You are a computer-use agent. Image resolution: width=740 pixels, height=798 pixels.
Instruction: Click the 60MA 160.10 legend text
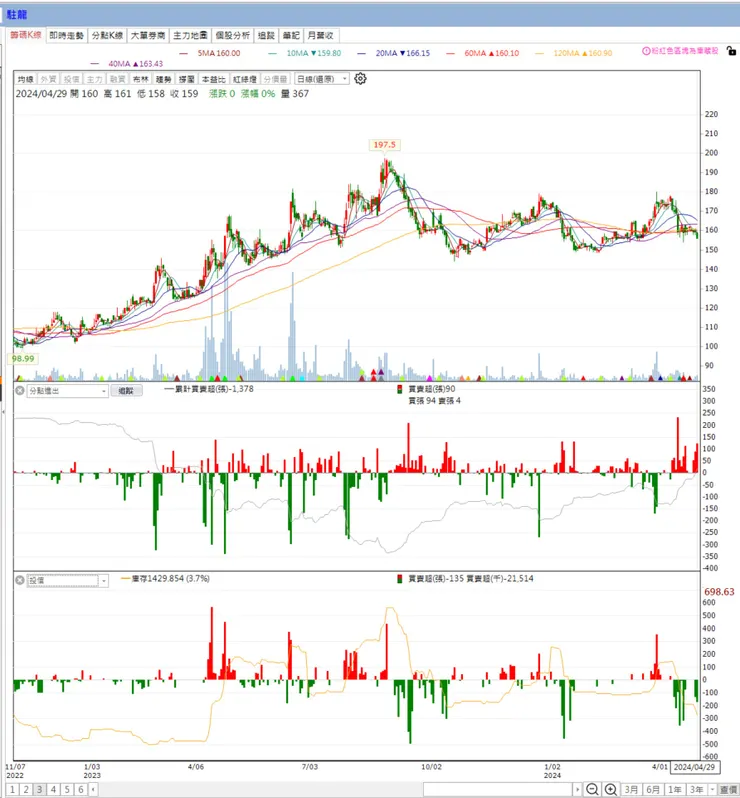[x=492, y=53]
